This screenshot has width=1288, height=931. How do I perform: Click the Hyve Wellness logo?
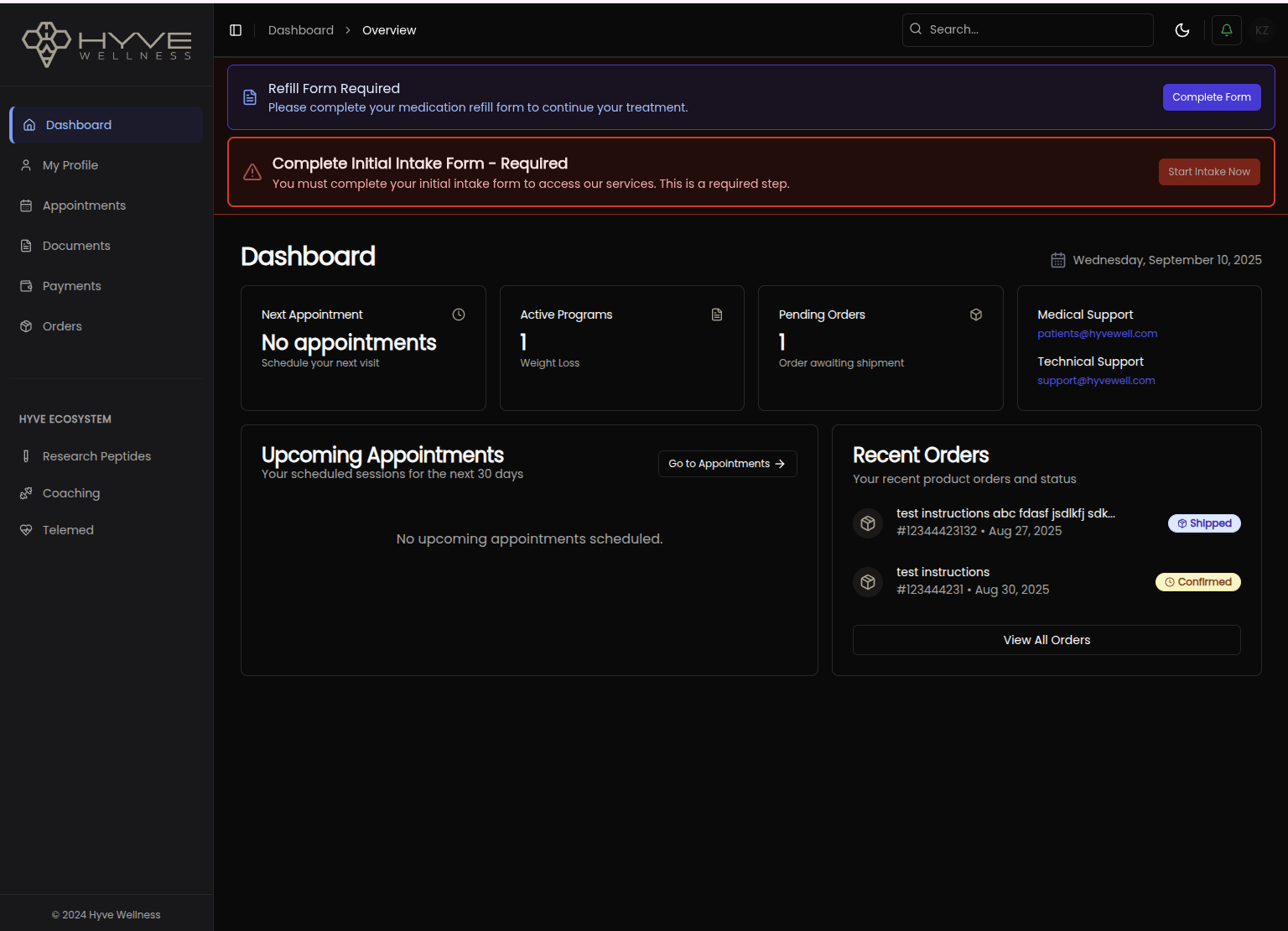(x=106, y=44)
